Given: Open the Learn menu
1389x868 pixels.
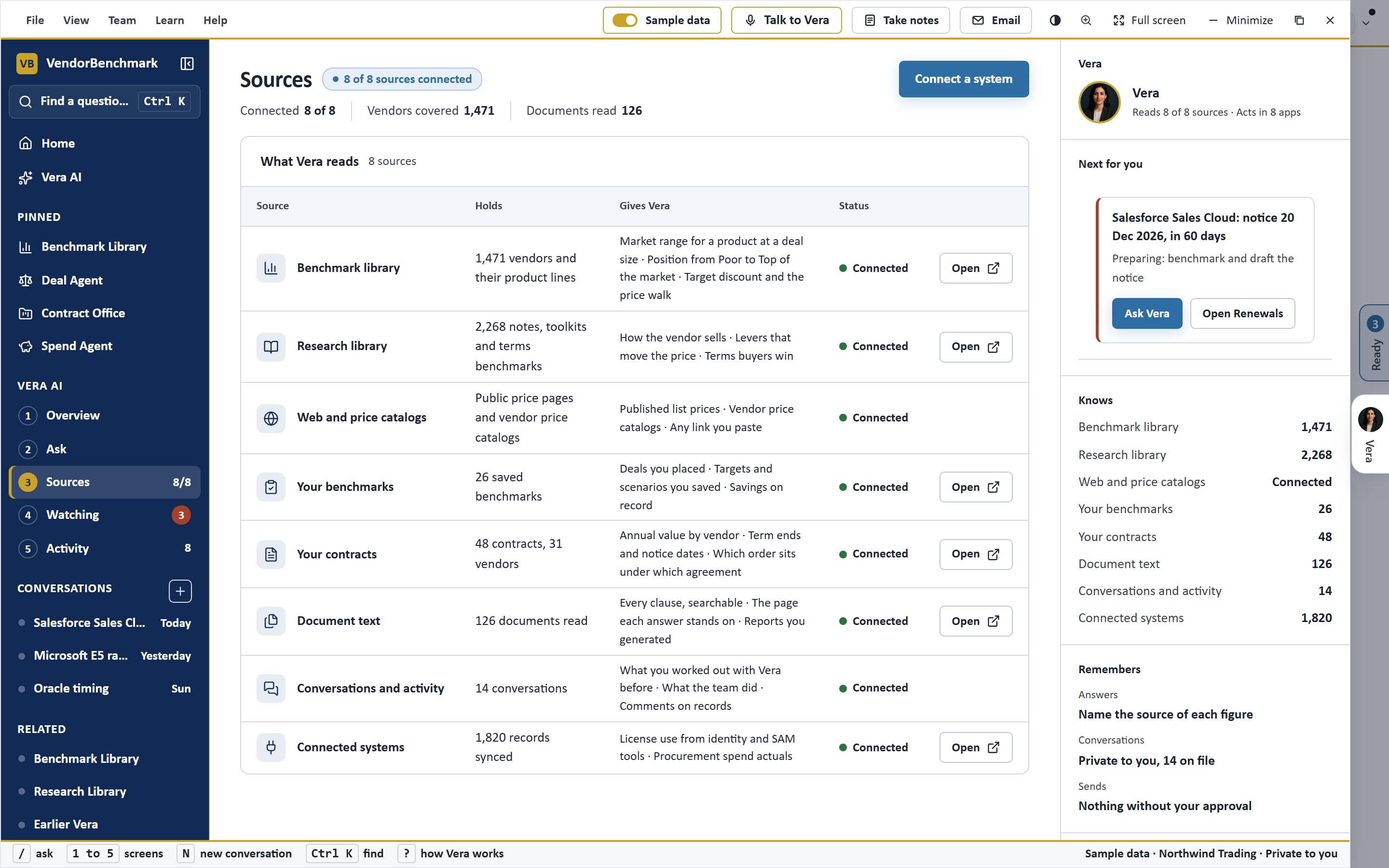Looking at the screenshot, I should pyautogui.click(x=170, y=20).
